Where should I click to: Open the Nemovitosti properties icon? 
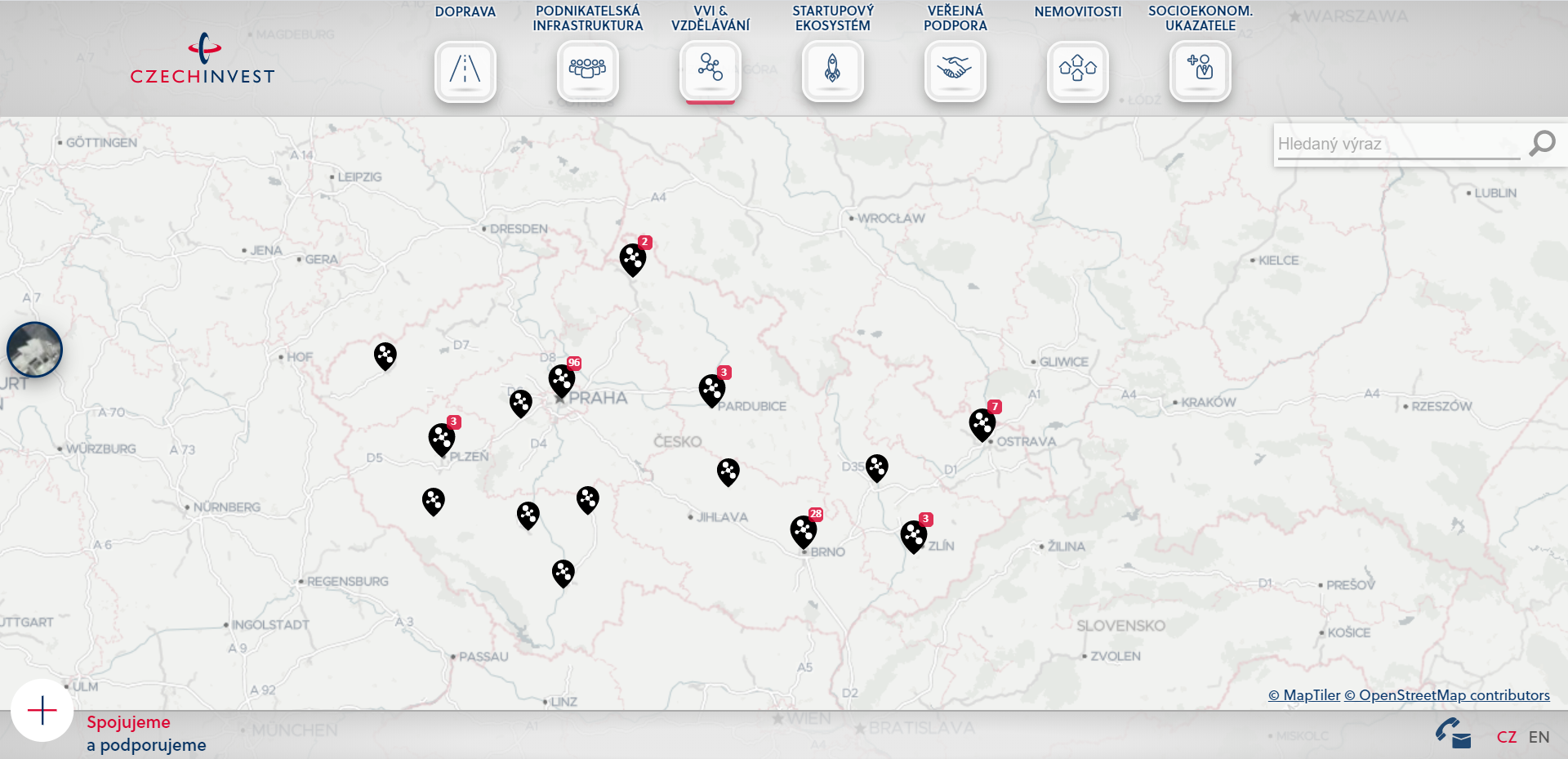pyautogui.click(x=1078, y=71)
